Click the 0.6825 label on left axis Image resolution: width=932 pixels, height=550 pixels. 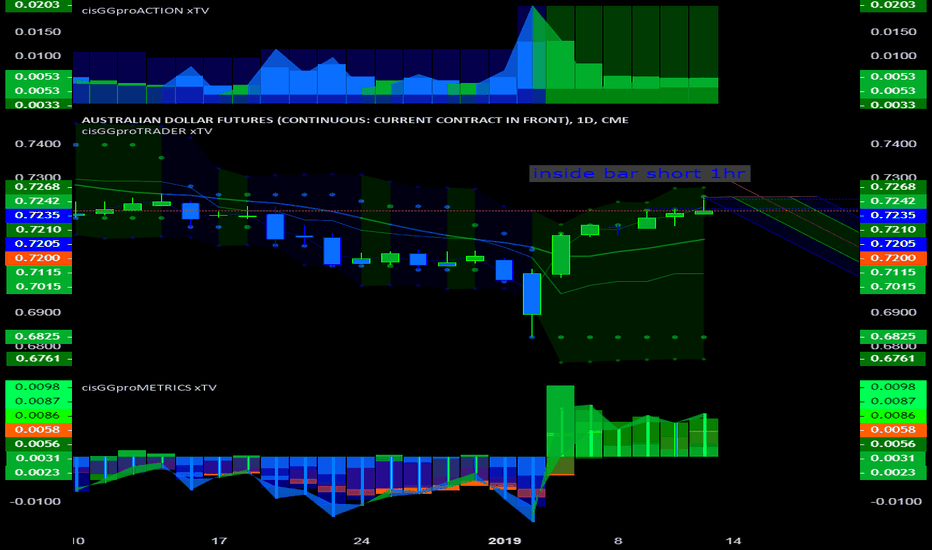click(x=39, y=337)
